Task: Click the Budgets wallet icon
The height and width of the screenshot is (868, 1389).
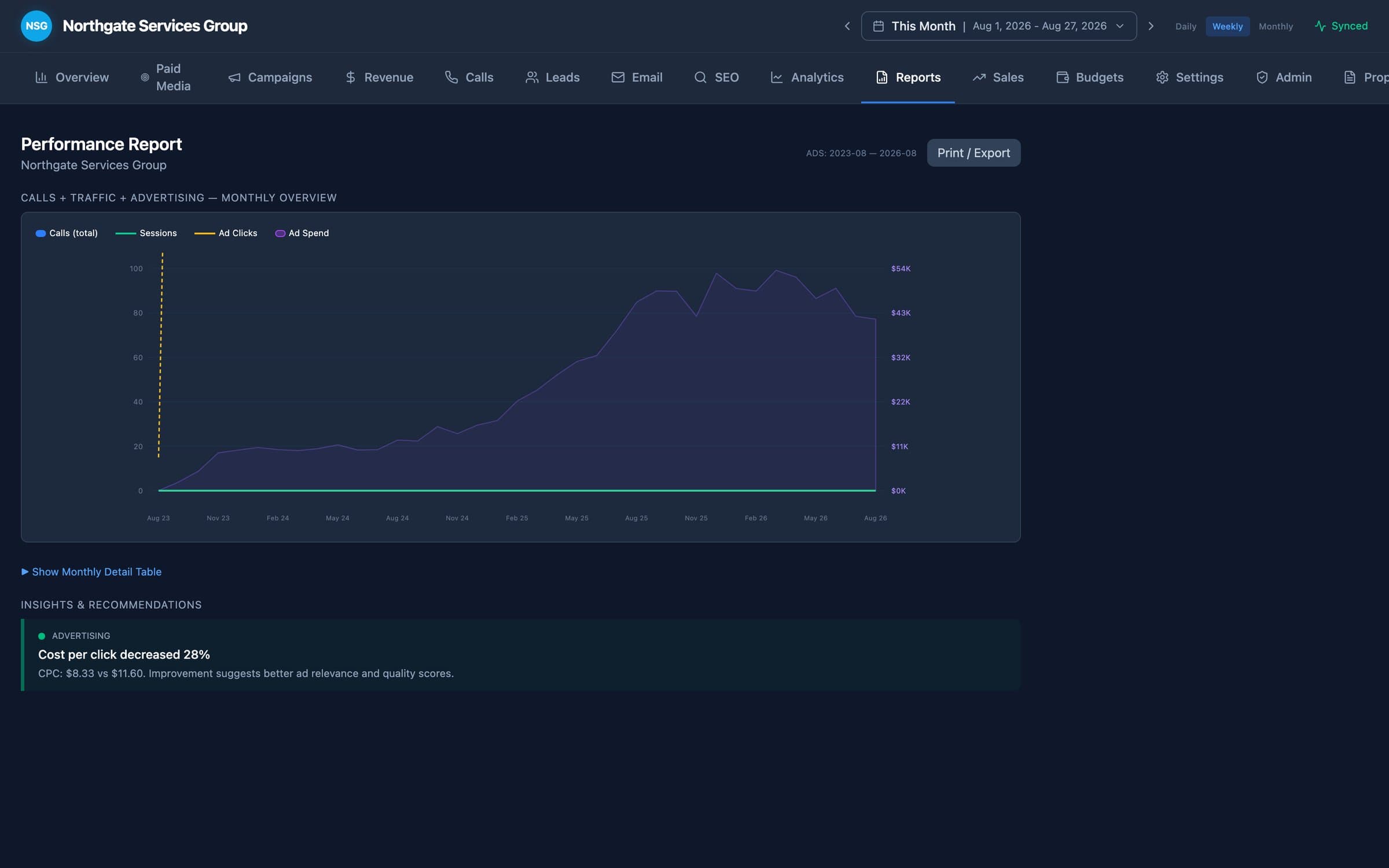Action: click(1062, 77)
